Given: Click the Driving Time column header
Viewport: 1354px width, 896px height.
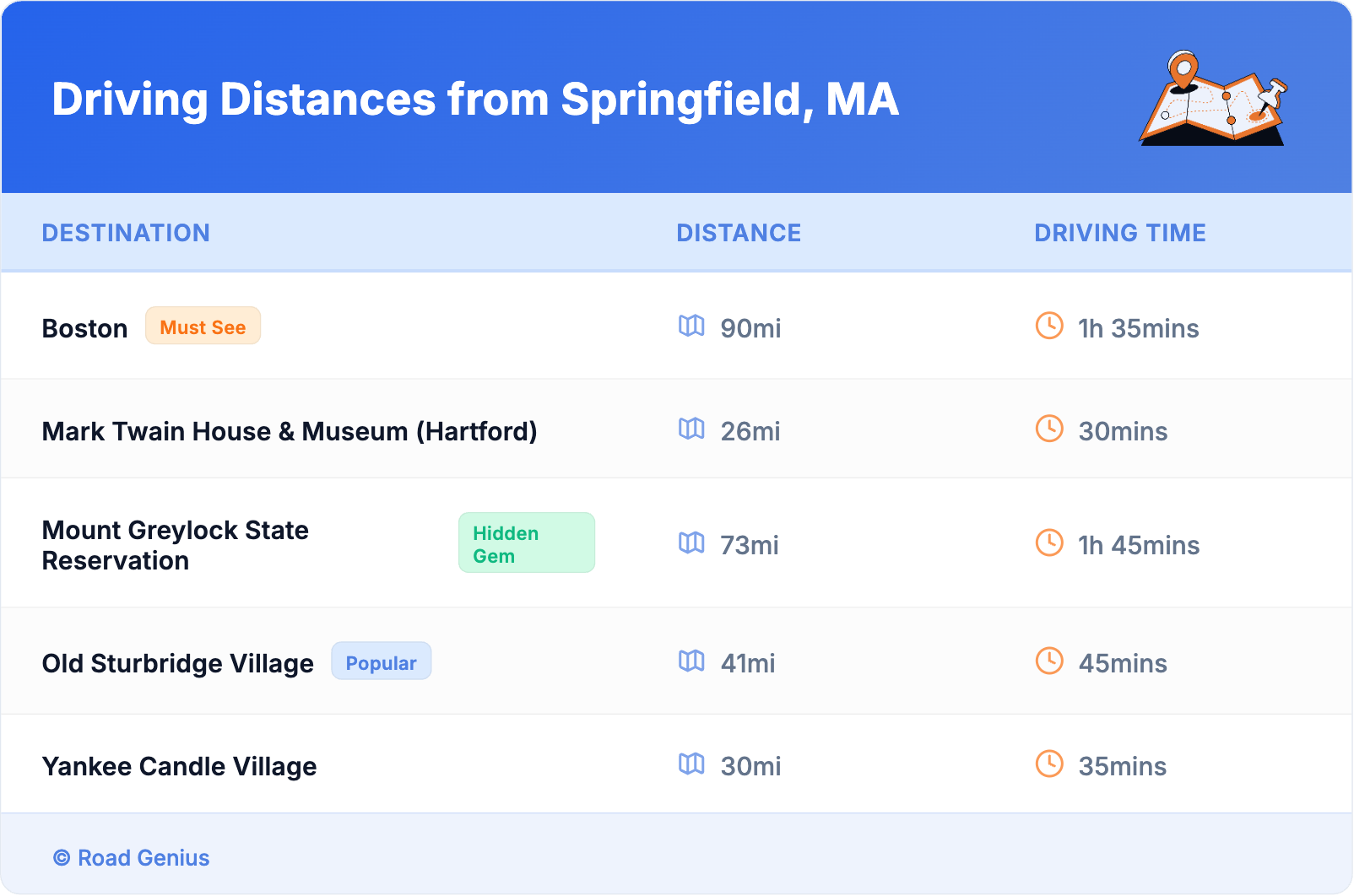Looking at the screenshot, I should [x=1120, y=233].
